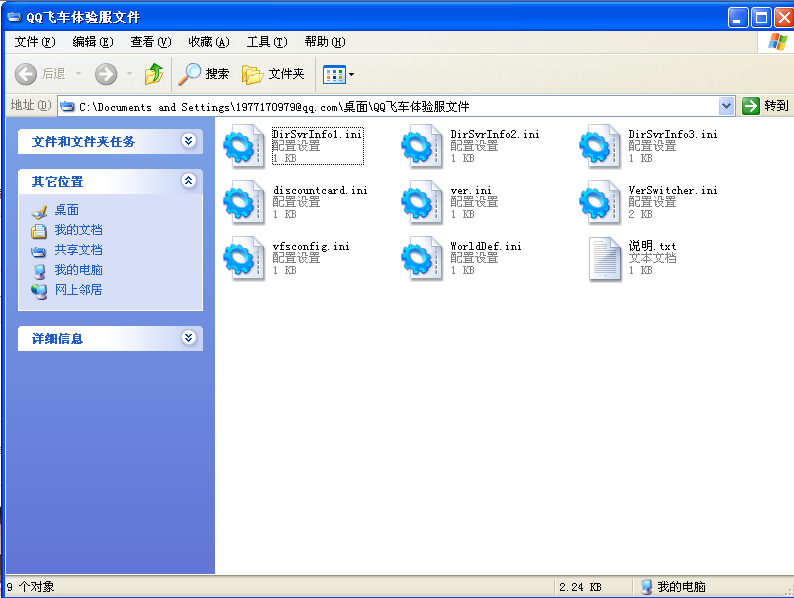
Task: Minimize the QQ飞车体验服文件 window
Action: pos(738,18)
